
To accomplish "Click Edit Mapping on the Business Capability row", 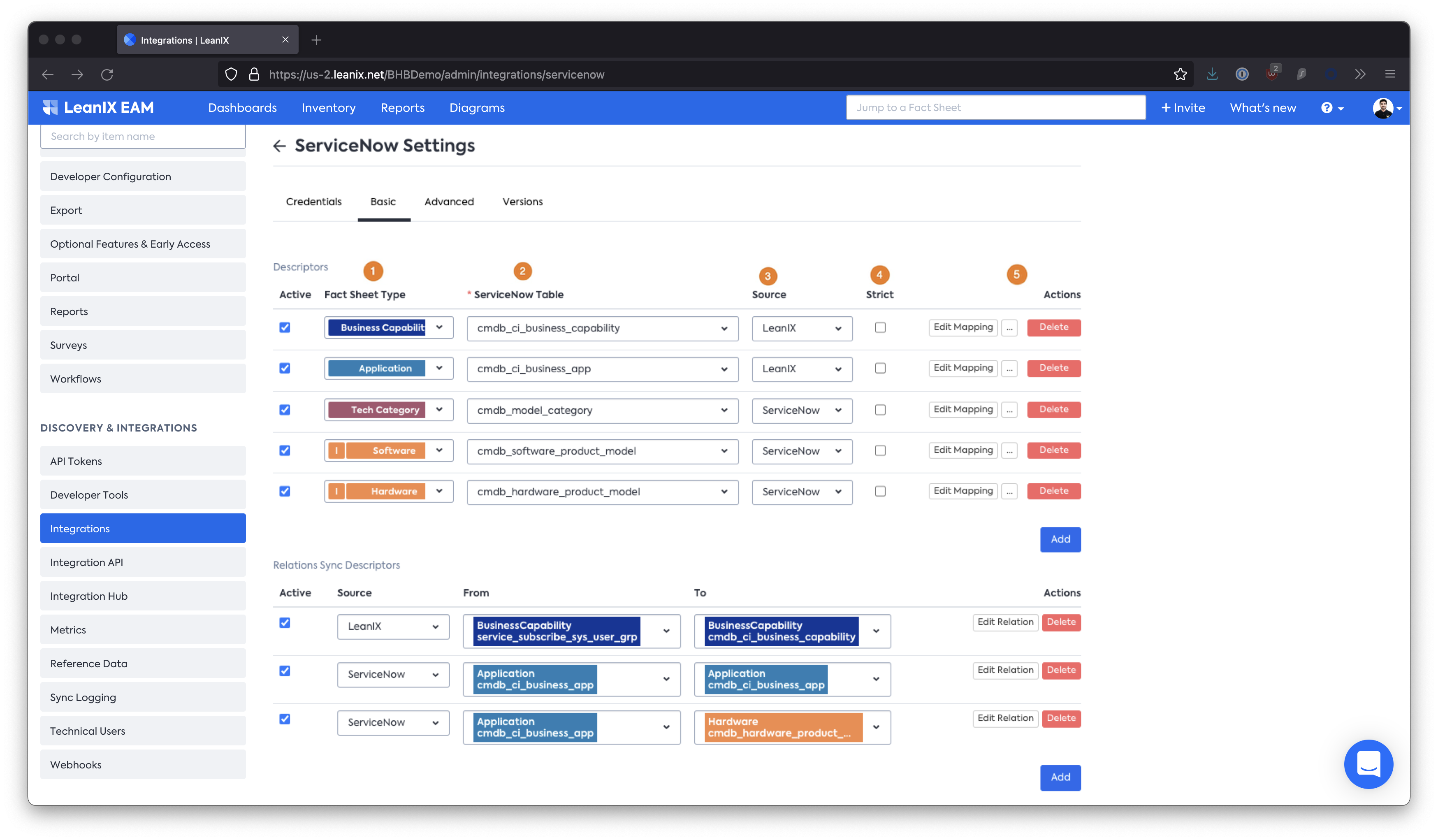I will 963,327.
